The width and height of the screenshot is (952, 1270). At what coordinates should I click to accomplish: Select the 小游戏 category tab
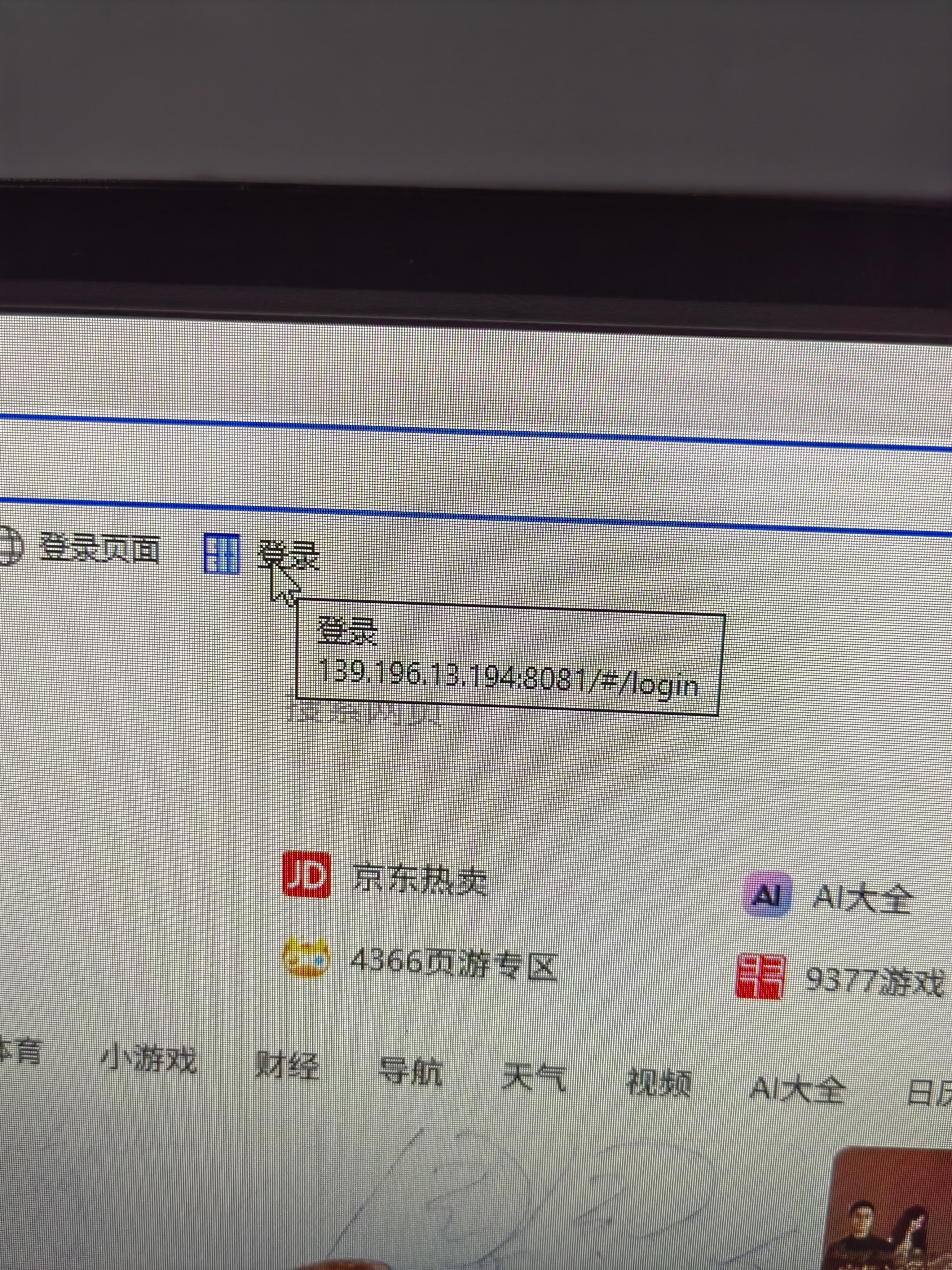pos(149,1059)
